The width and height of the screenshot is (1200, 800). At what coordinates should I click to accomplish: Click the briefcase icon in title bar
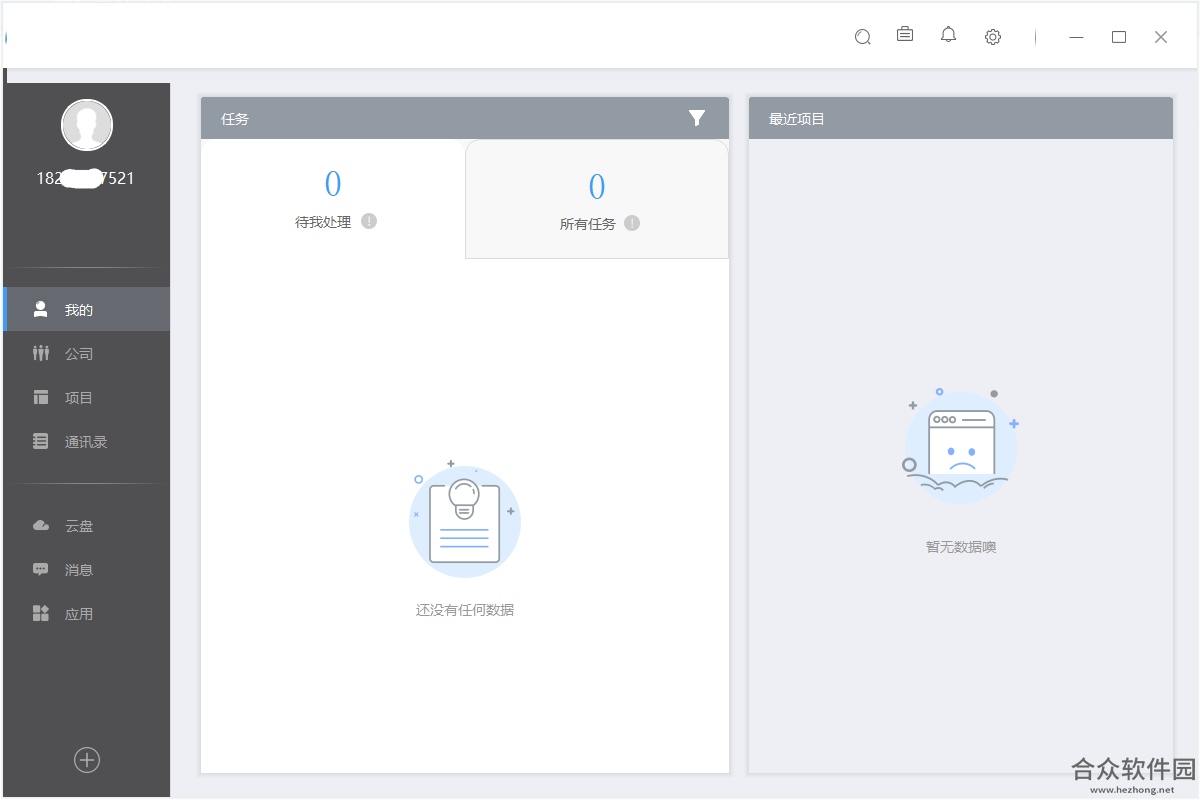click(x=905, y=34)
